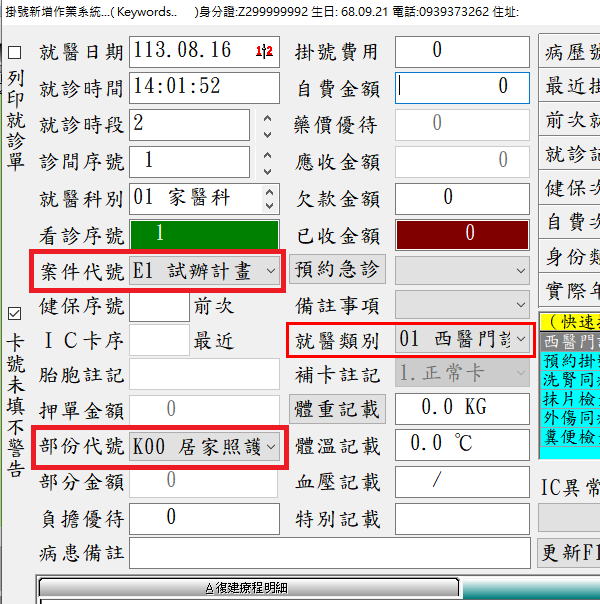Enable the 列印就診單 checkbox
Image resolution: width=600 pixels, height=604 pixels.
14,53
